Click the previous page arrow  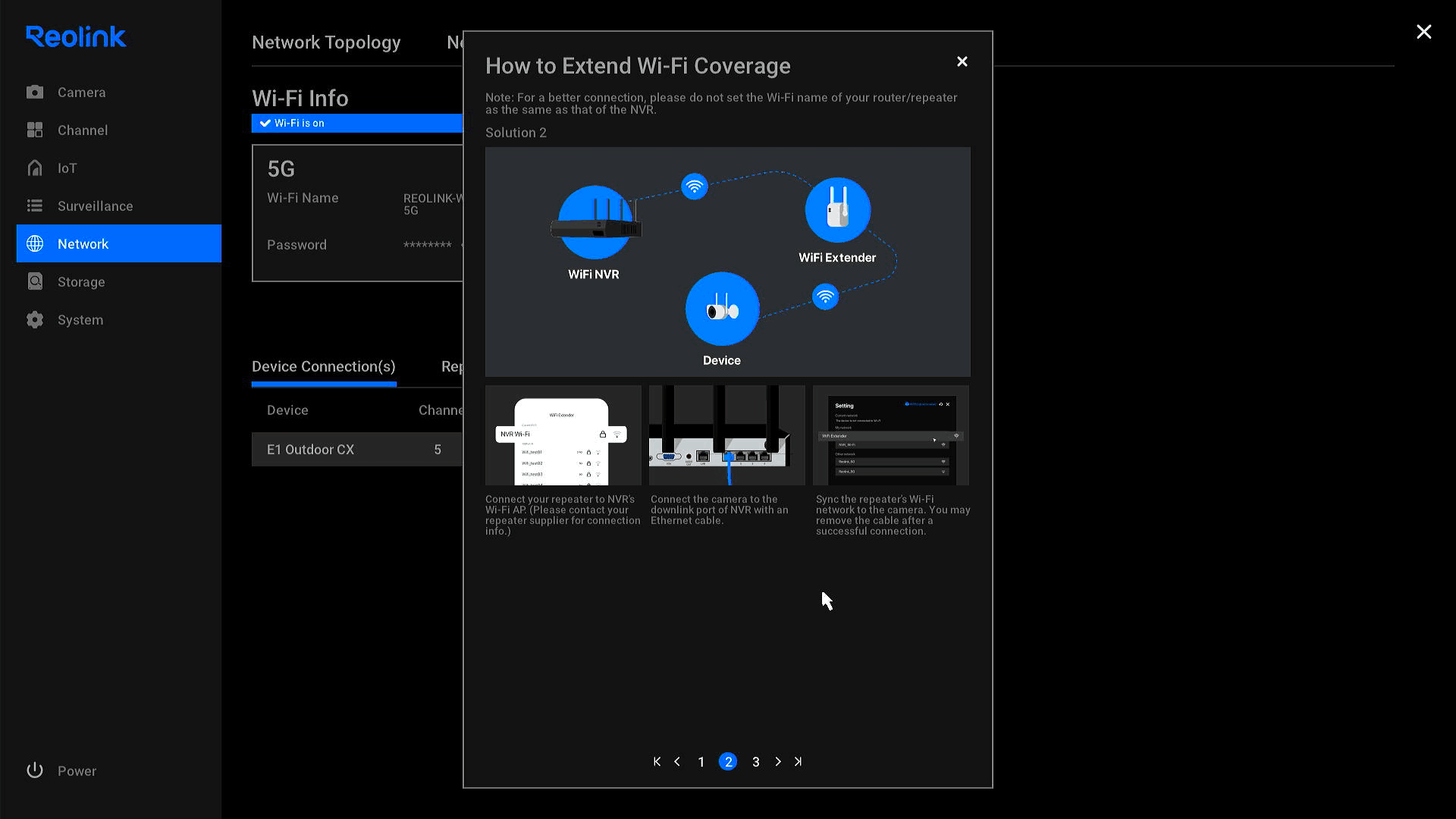click(x=676, y=761)
